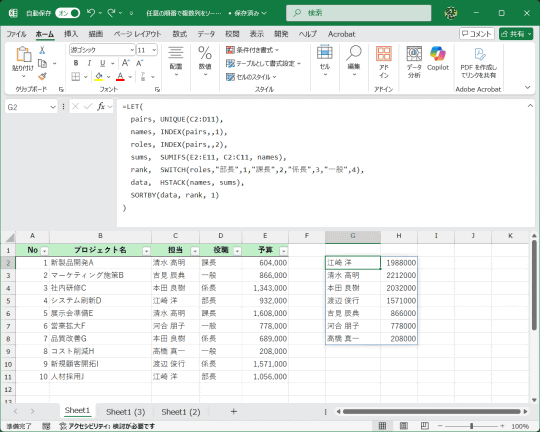Screen dimensions: 540x432
Task: Open the データ ribbon tab
Action: (206, 34)
